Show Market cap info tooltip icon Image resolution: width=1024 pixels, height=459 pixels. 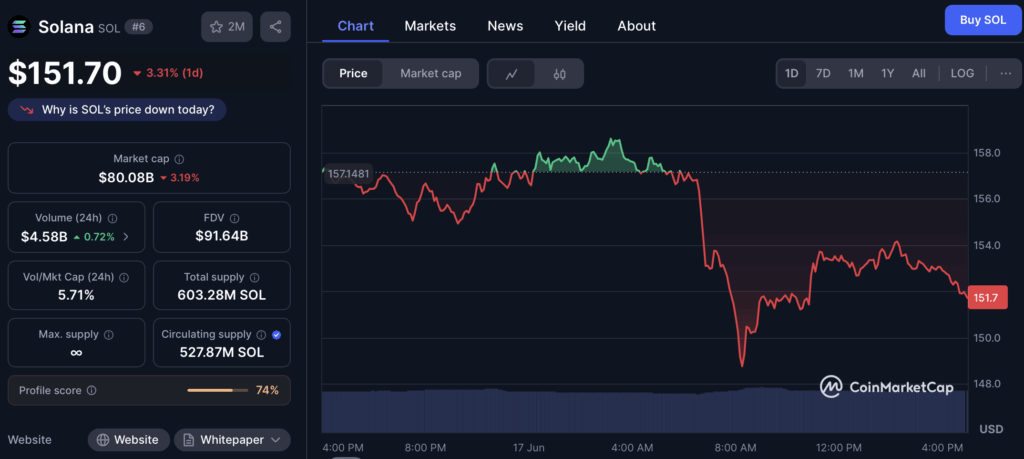(180, 159)
